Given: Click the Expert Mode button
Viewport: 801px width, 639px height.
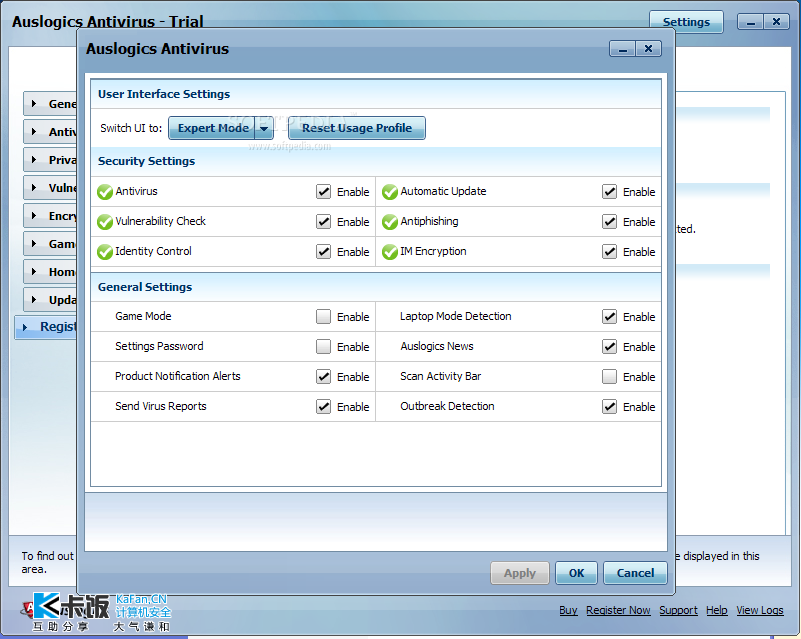Looking at the screenshot, I should 212,128.
